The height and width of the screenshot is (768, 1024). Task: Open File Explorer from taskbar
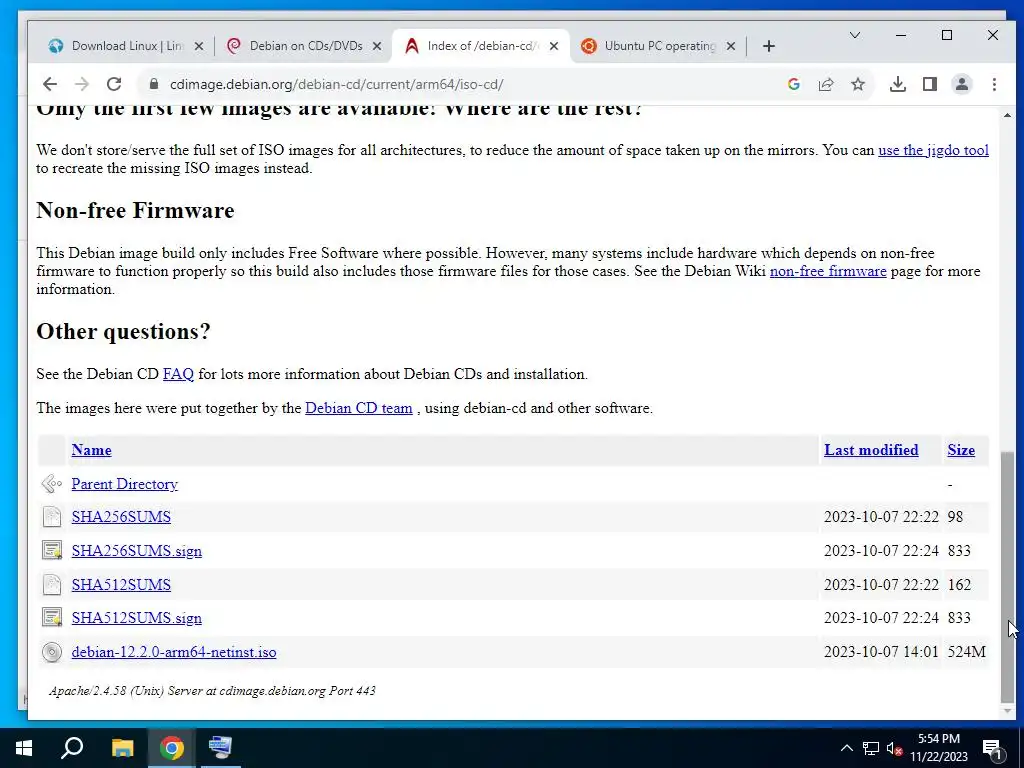point(122,748)
